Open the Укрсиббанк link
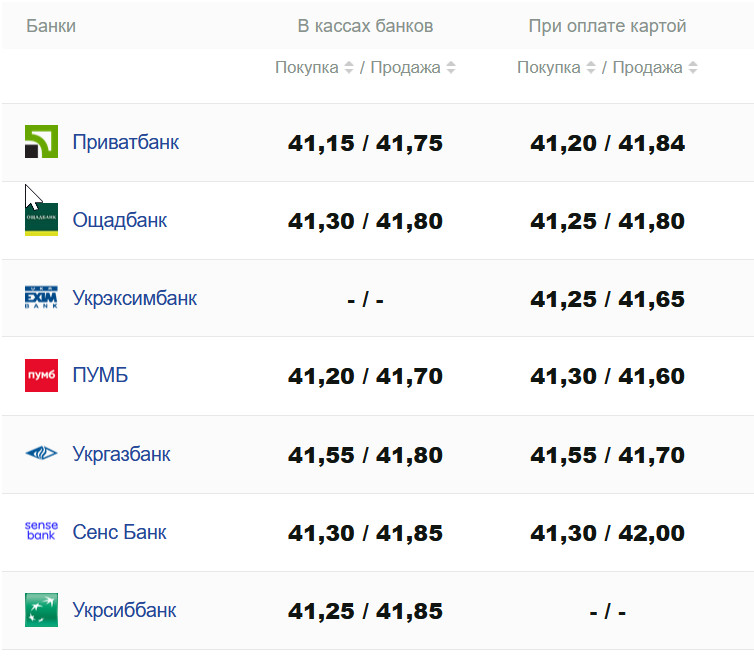 (124, 610)
